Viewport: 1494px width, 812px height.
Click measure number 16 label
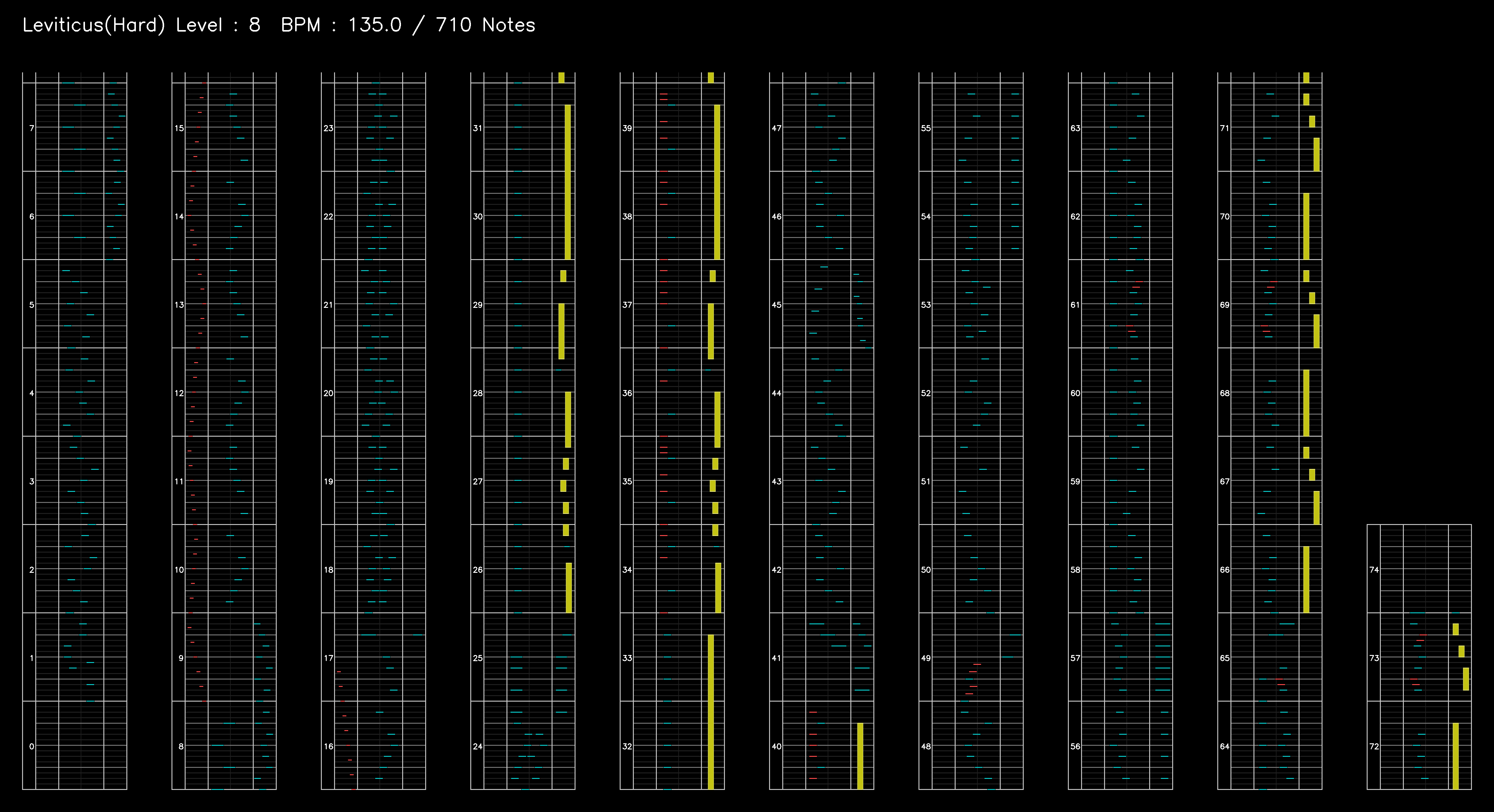pyautogui.click(x=328, y=746)
